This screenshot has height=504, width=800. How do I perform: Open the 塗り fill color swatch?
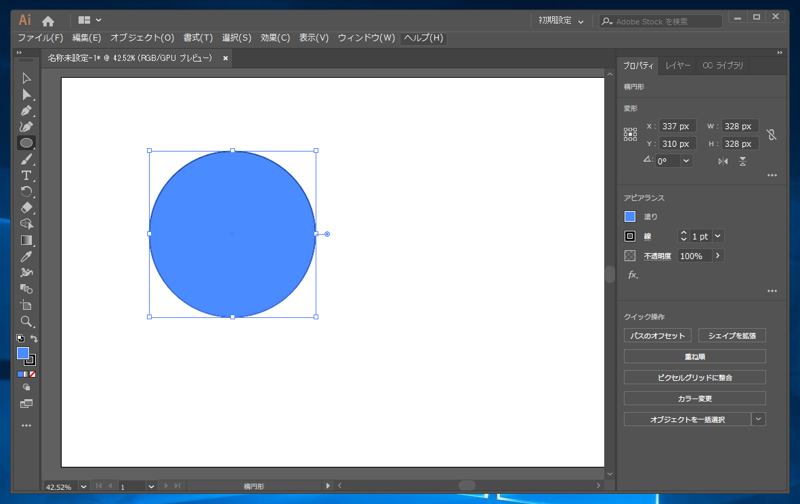pyautogui.click(x=630, y=216)
